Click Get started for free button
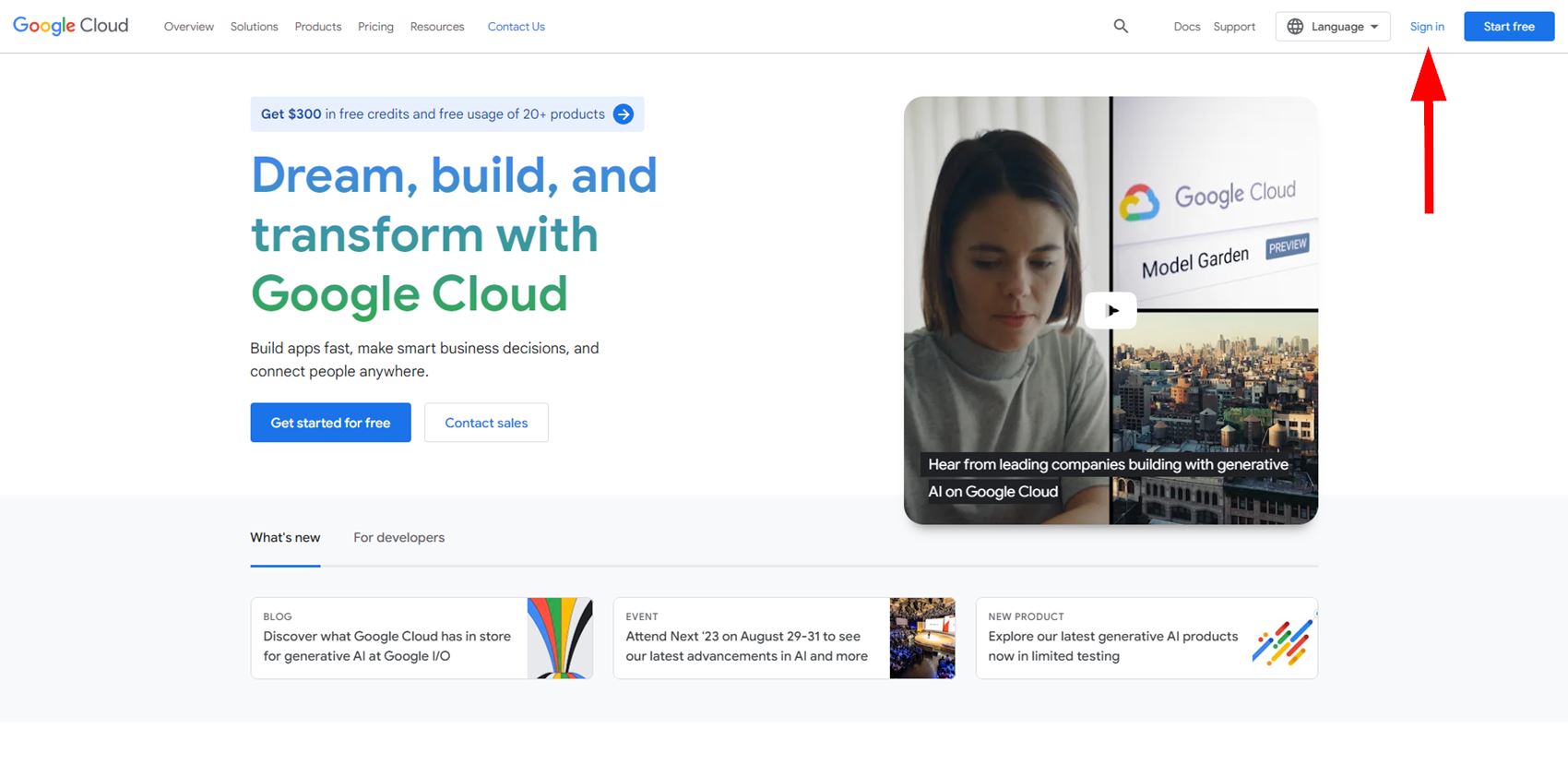 (x=330, y=423)
